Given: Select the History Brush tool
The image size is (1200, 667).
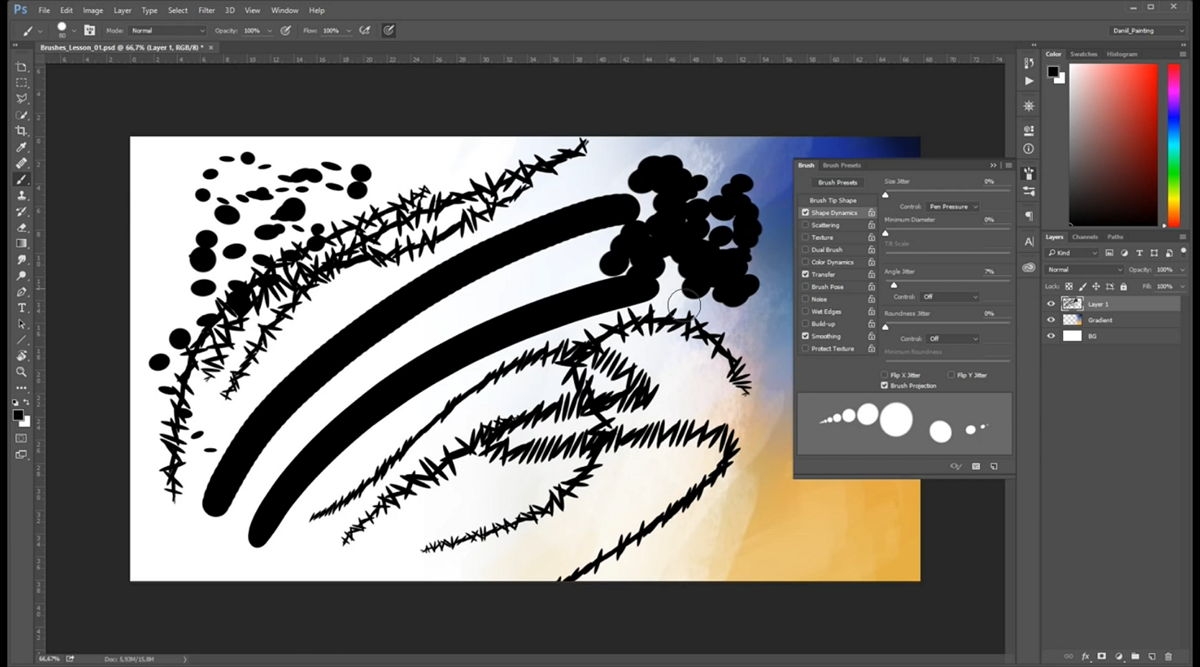Looking at the screenshot, I should click(21, 211).
